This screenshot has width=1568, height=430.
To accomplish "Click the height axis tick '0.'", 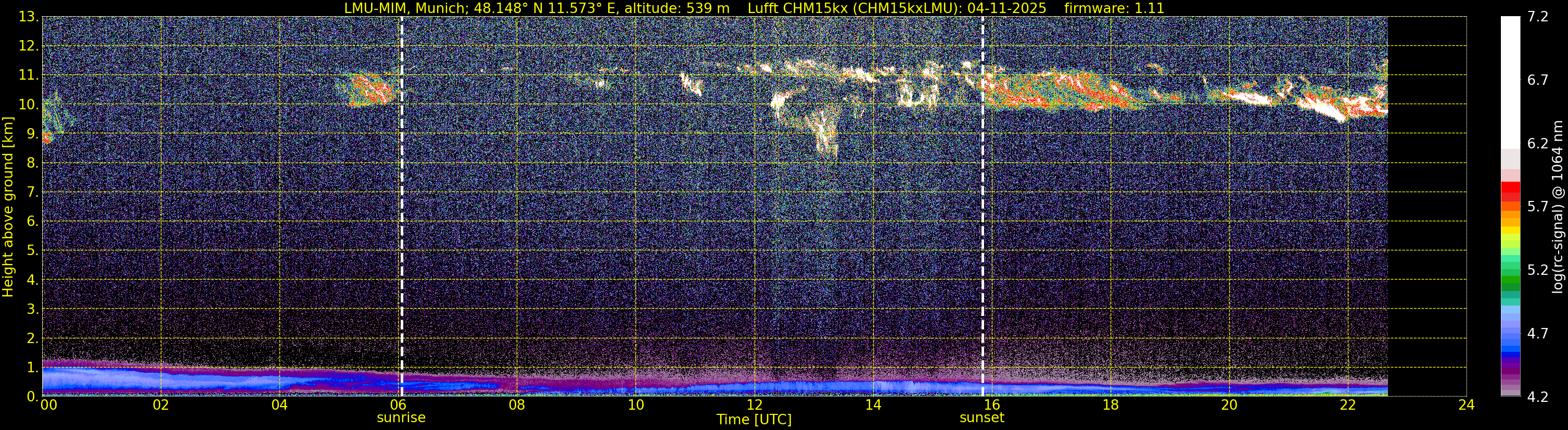I will [x=32, y=397].
